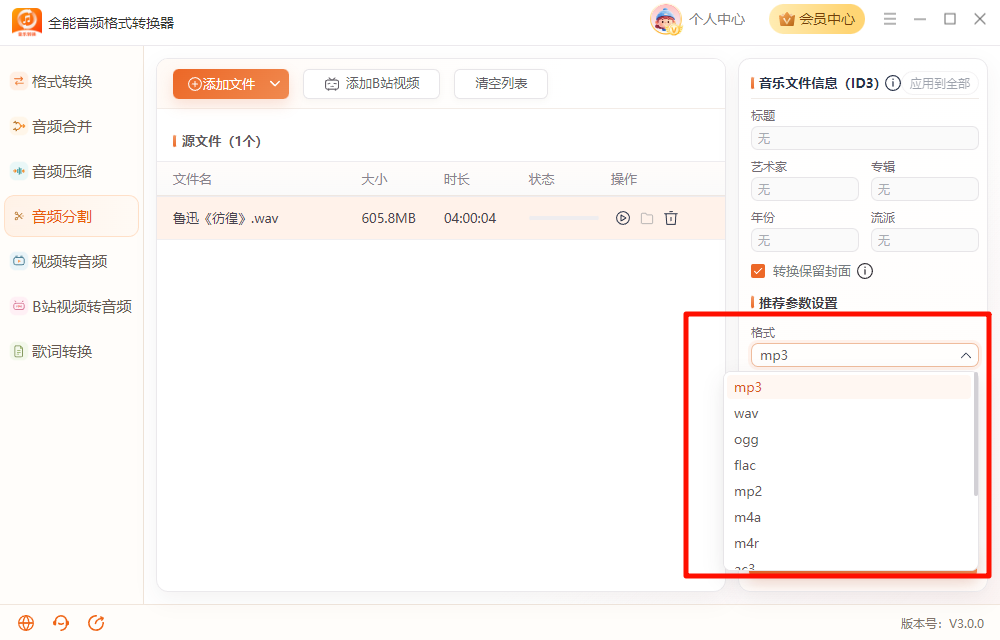This screenshot has height=640, width=1000.
Task: Open 格式转换 in the sidebar
Action: [71, 82]
